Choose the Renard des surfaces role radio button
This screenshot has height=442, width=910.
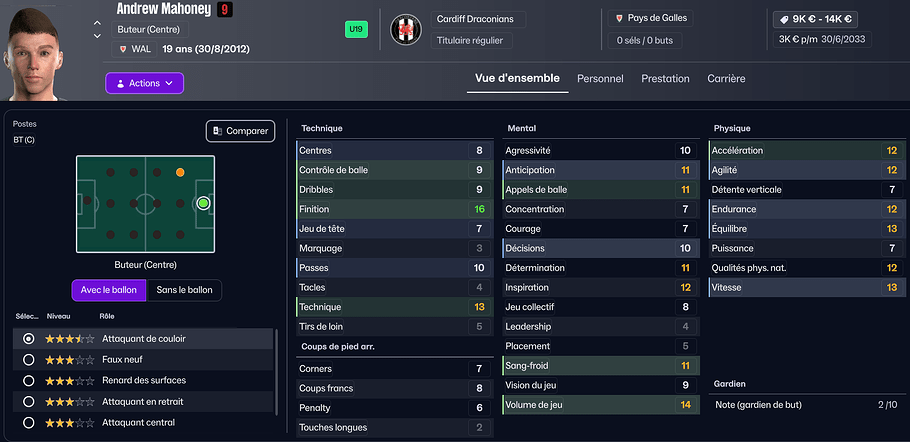28,380
